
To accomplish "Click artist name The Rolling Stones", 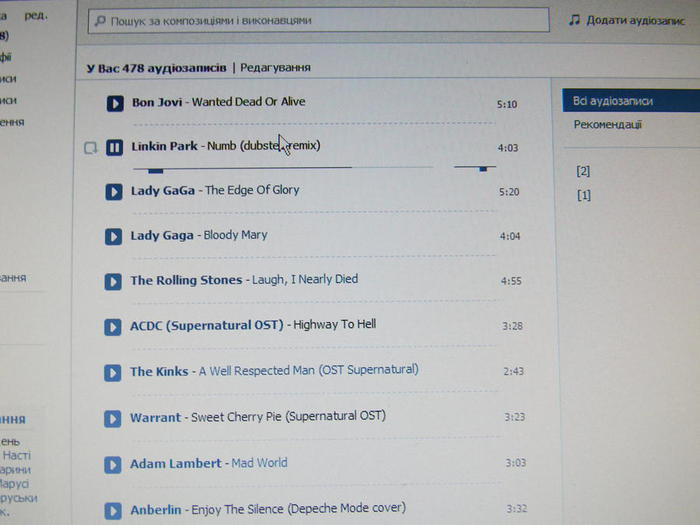I will pos(186,280).
